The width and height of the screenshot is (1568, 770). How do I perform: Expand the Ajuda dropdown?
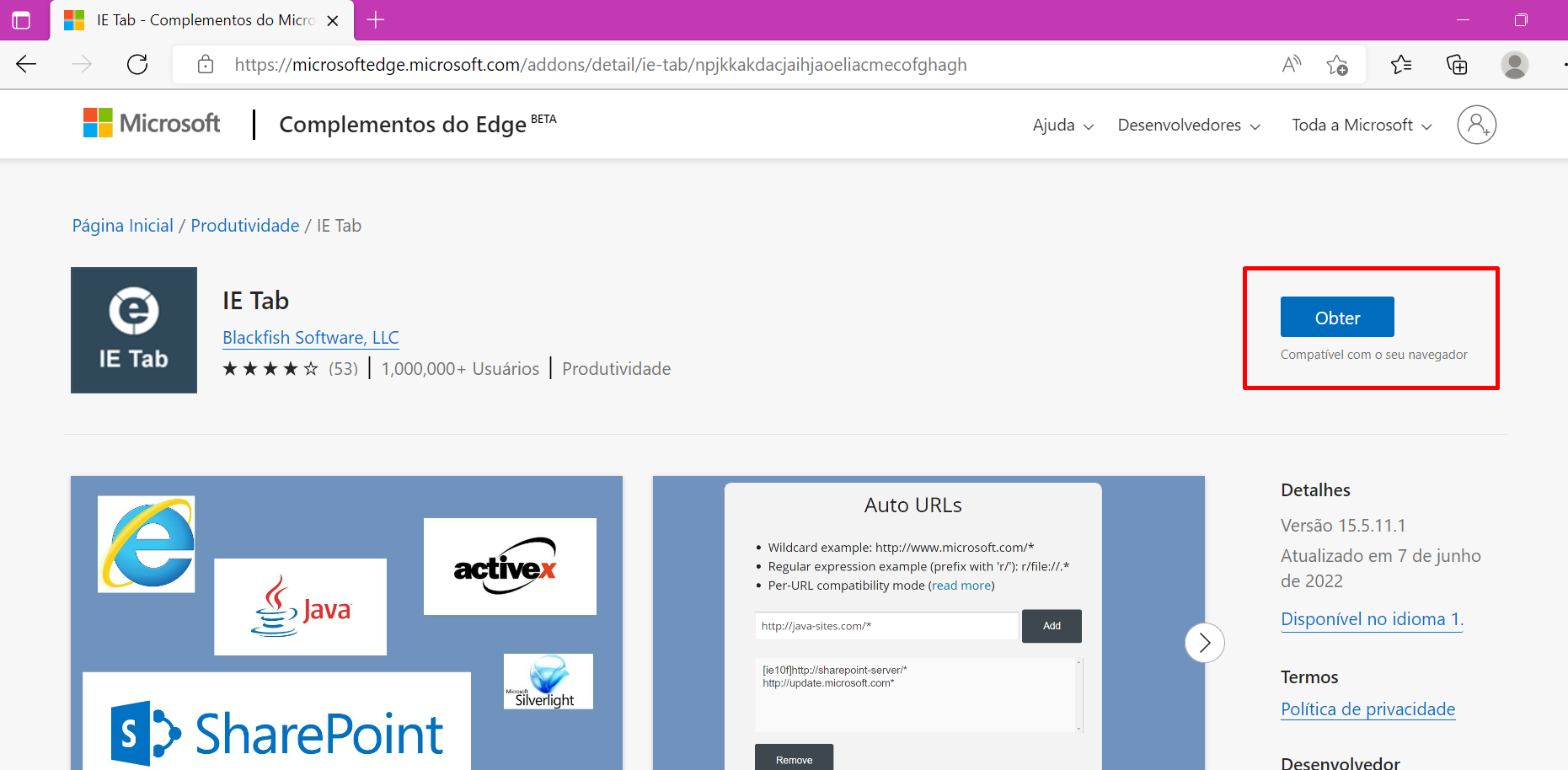tap(1063, 125)
